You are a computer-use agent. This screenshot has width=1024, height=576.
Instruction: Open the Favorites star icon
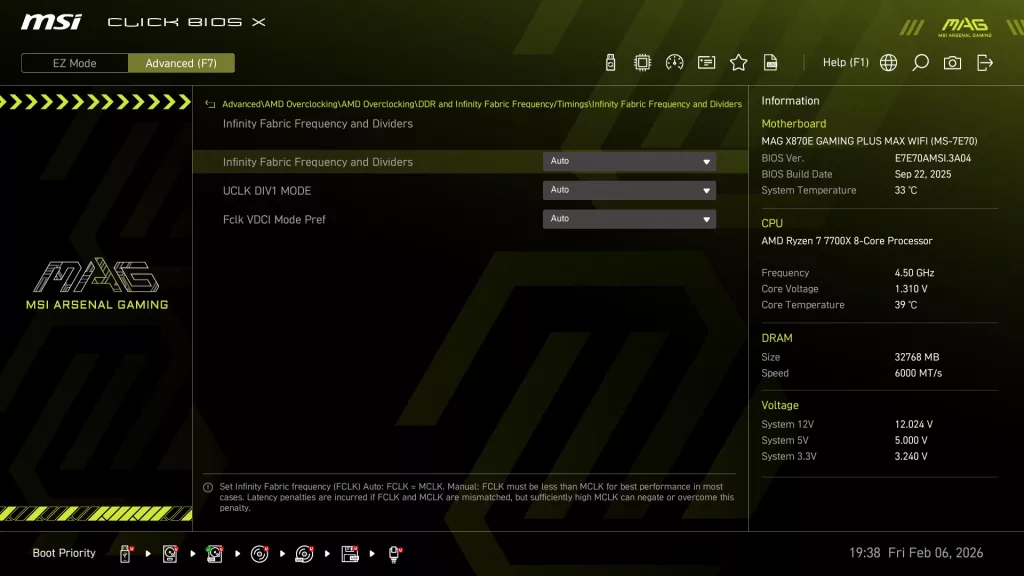(x=738, y=61)
